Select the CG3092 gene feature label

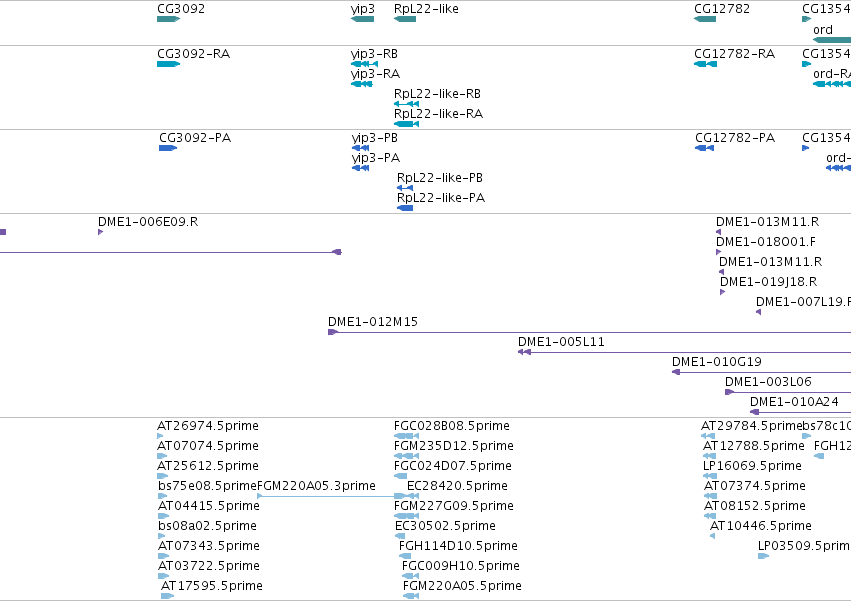tap(181, 9)
